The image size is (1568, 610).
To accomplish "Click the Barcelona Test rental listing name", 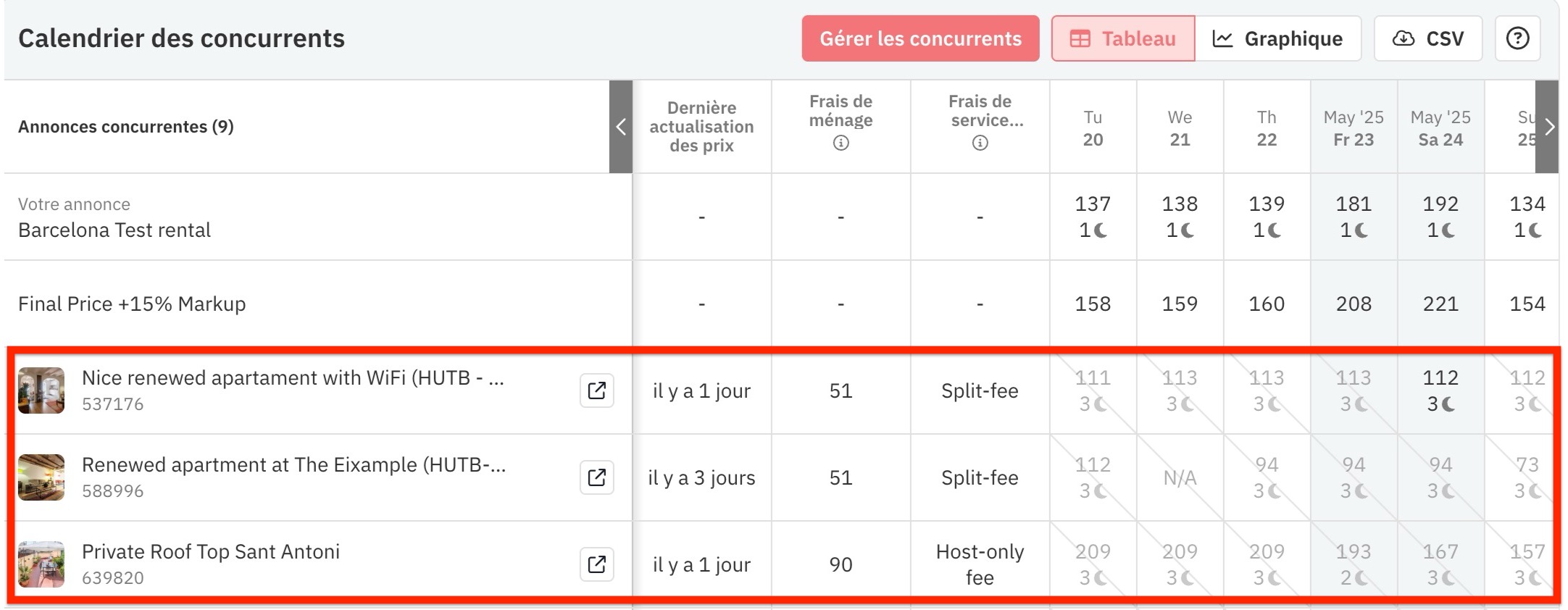I will (x=114, y=230).
